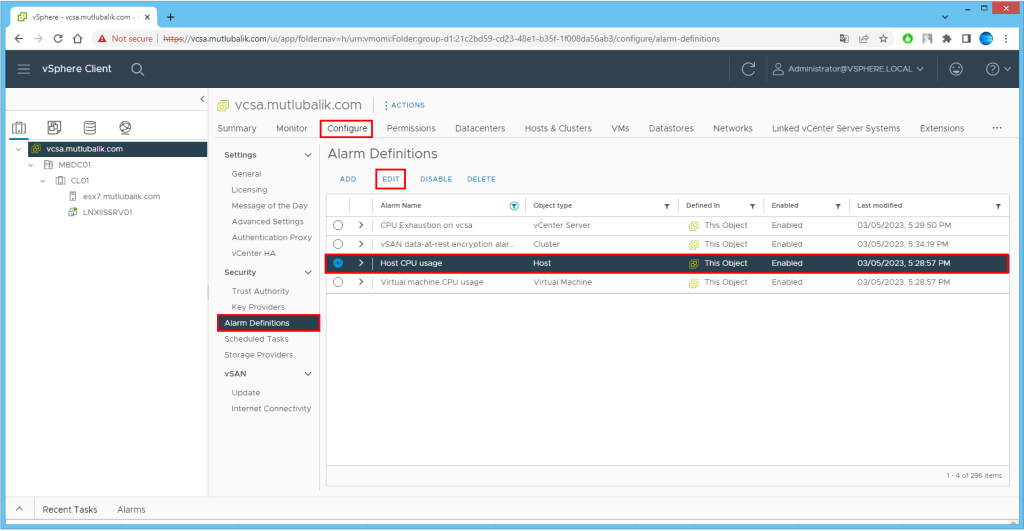Click EDIT to modify selected alarm
Screen dimensions: 1024x531
pyautogui.click(x=391, y=179)
